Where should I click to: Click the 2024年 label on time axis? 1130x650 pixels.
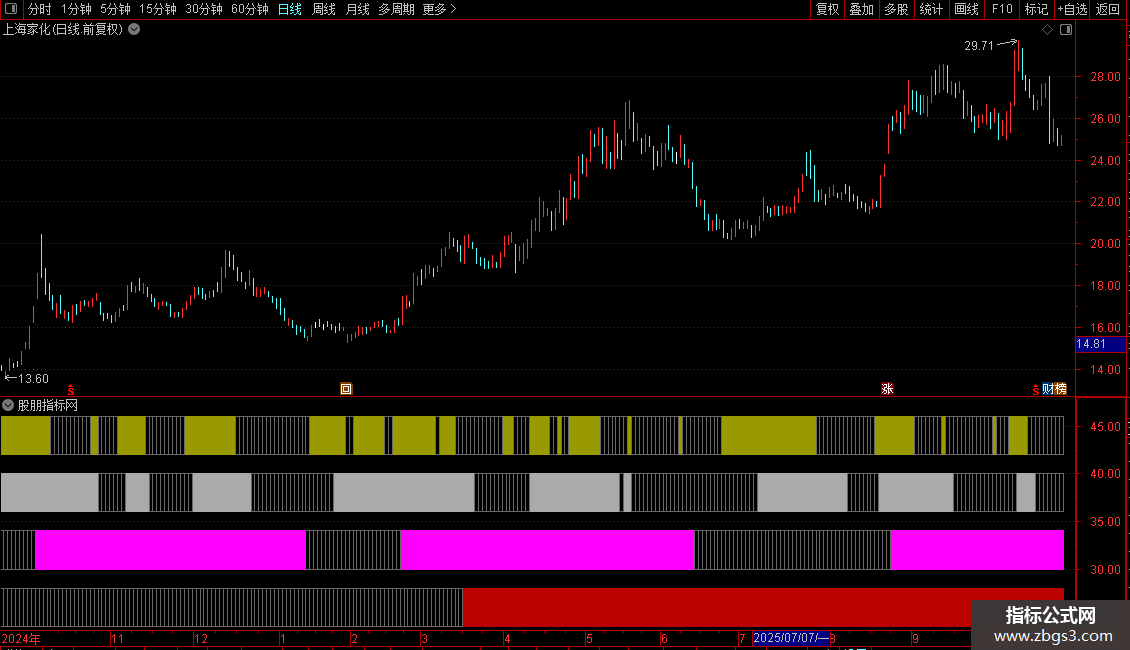tap(21, 638)
